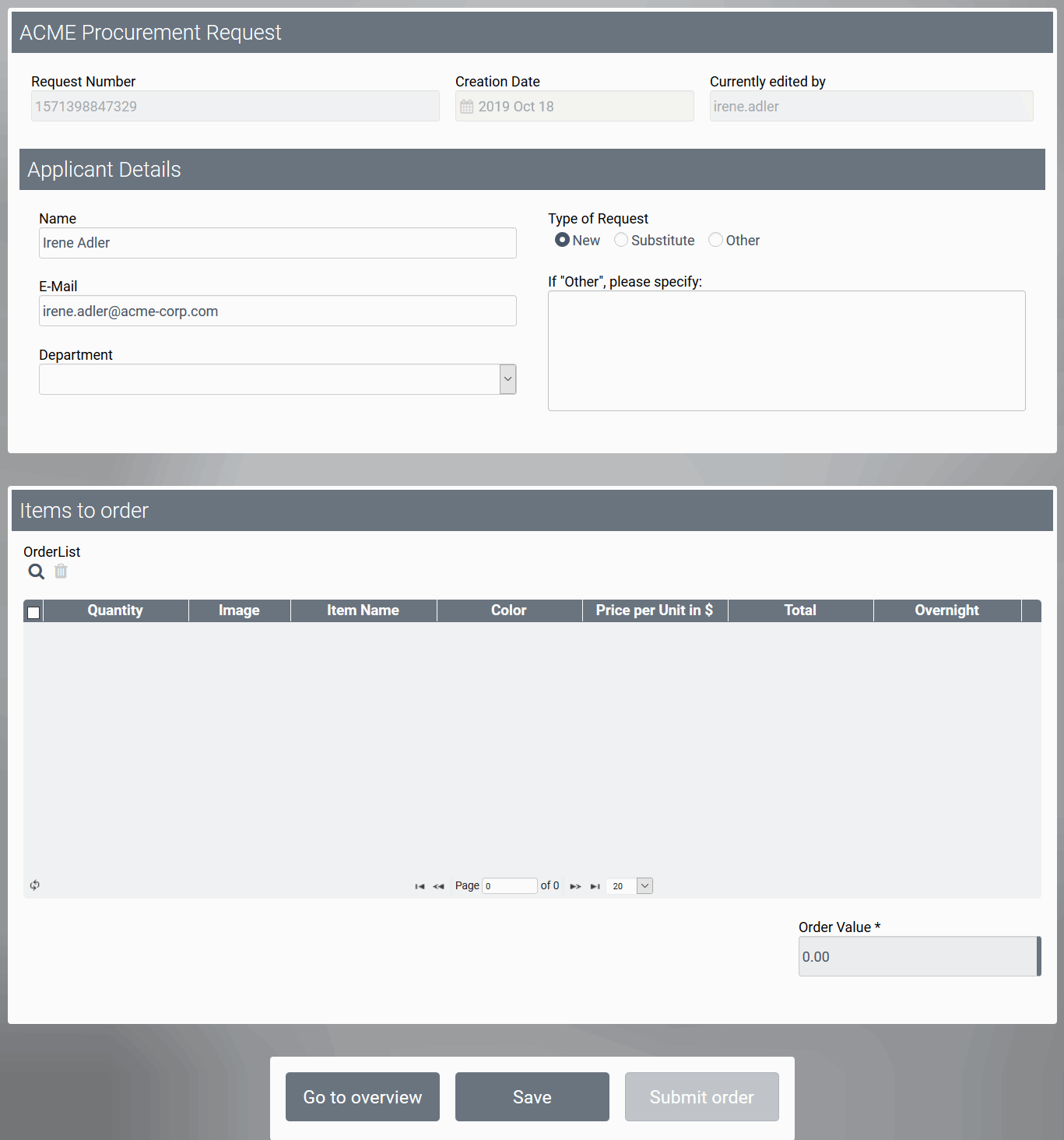Edit the E-Mail field
This screenshot has width=1064, height=1140.
(x=278, y=311)
